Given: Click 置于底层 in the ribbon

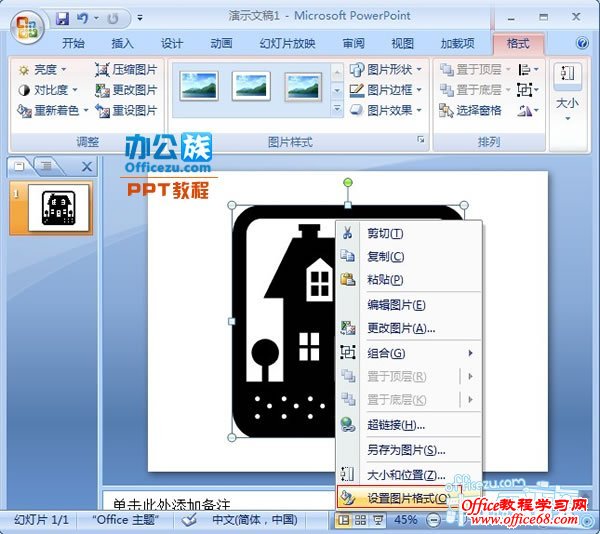Looking at the screenshot, I should click(x=475, y=90).
